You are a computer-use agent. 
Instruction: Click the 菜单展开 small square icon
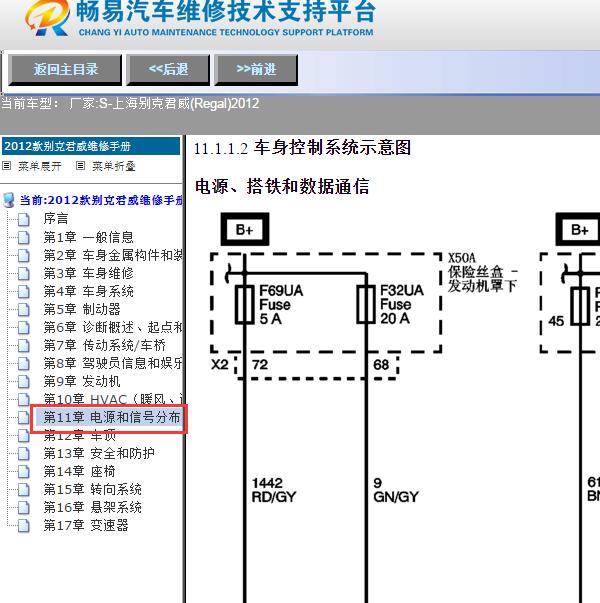(x=7, y=166)
